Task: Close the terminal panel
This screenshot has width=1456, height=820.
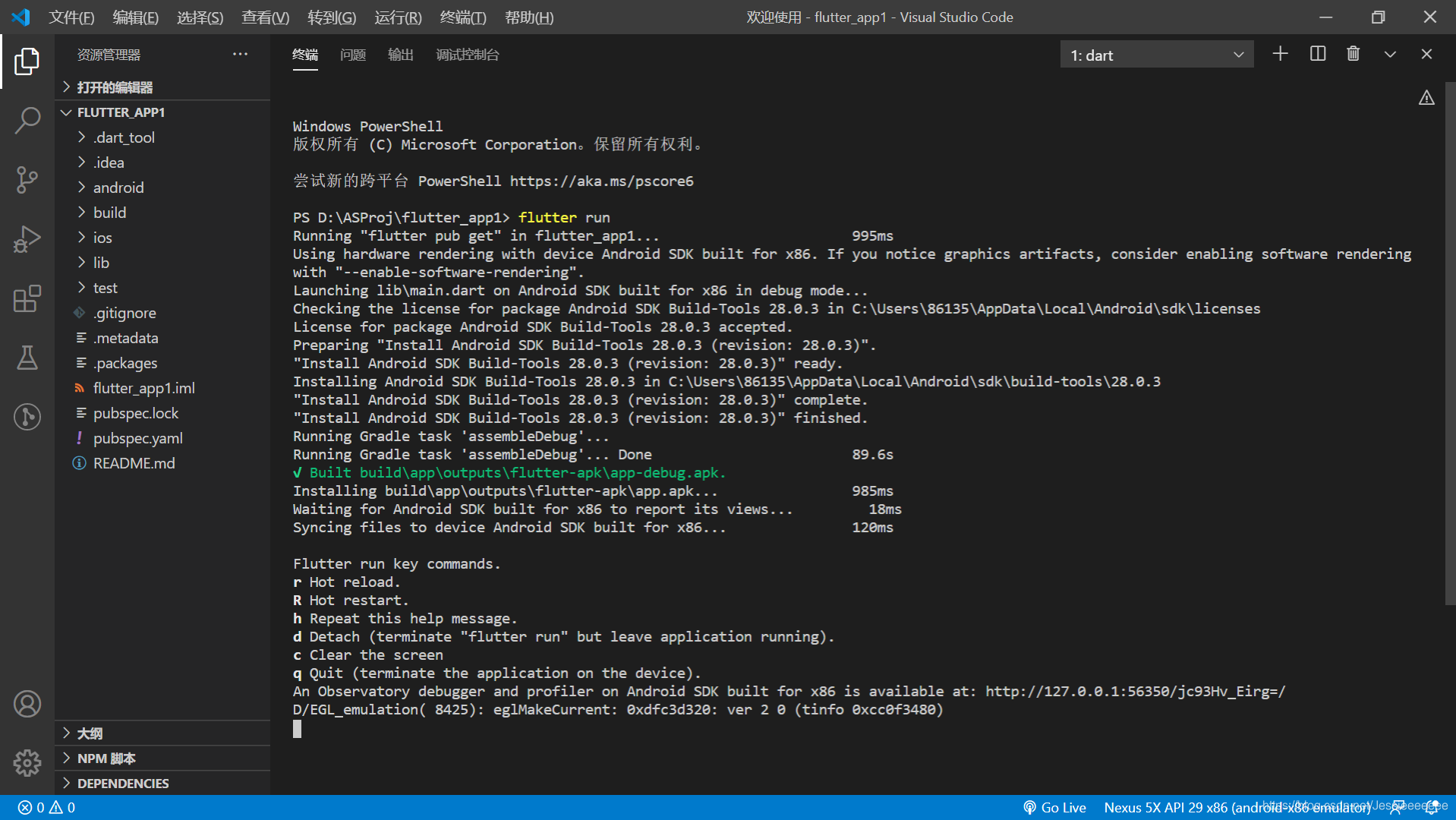Action: click(1426, 54)
